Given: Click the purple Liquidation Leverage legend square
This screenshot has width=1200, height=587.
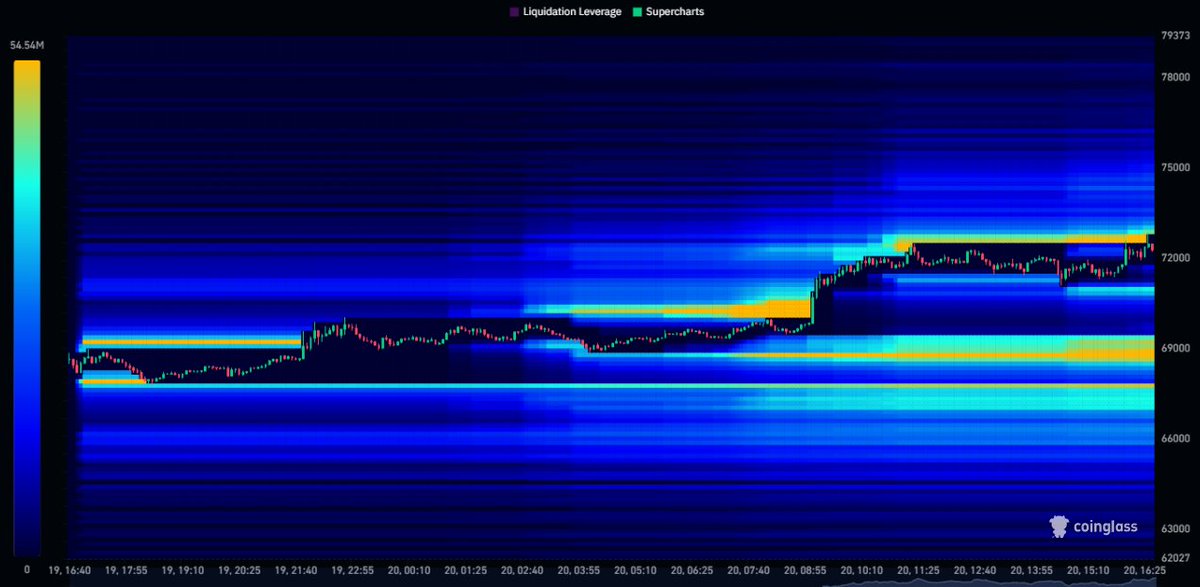Looking at the screenshot, I should 514,12.
